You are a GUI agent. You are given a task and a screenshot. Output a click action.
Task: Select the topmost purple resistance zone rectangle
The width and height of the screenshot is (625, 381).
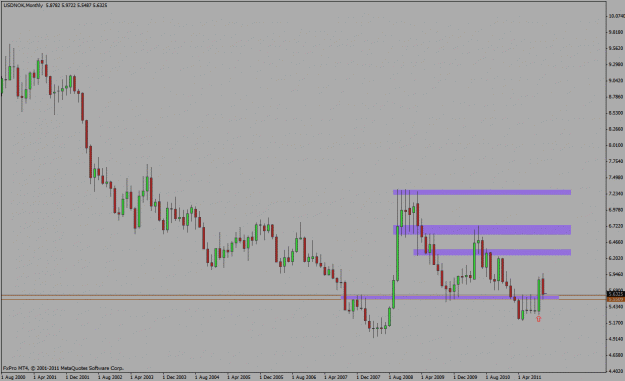[482, 192]
